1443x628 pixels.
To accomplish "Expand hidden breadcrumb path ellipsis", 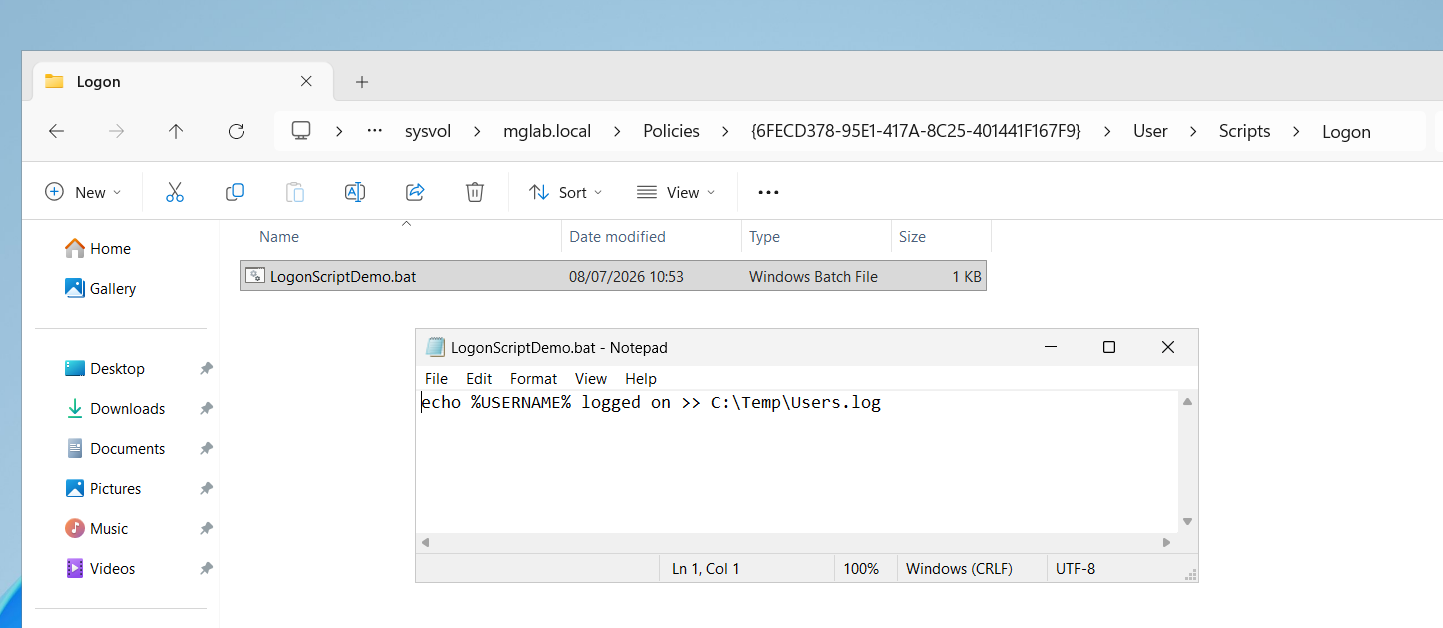I will (375, 131).
